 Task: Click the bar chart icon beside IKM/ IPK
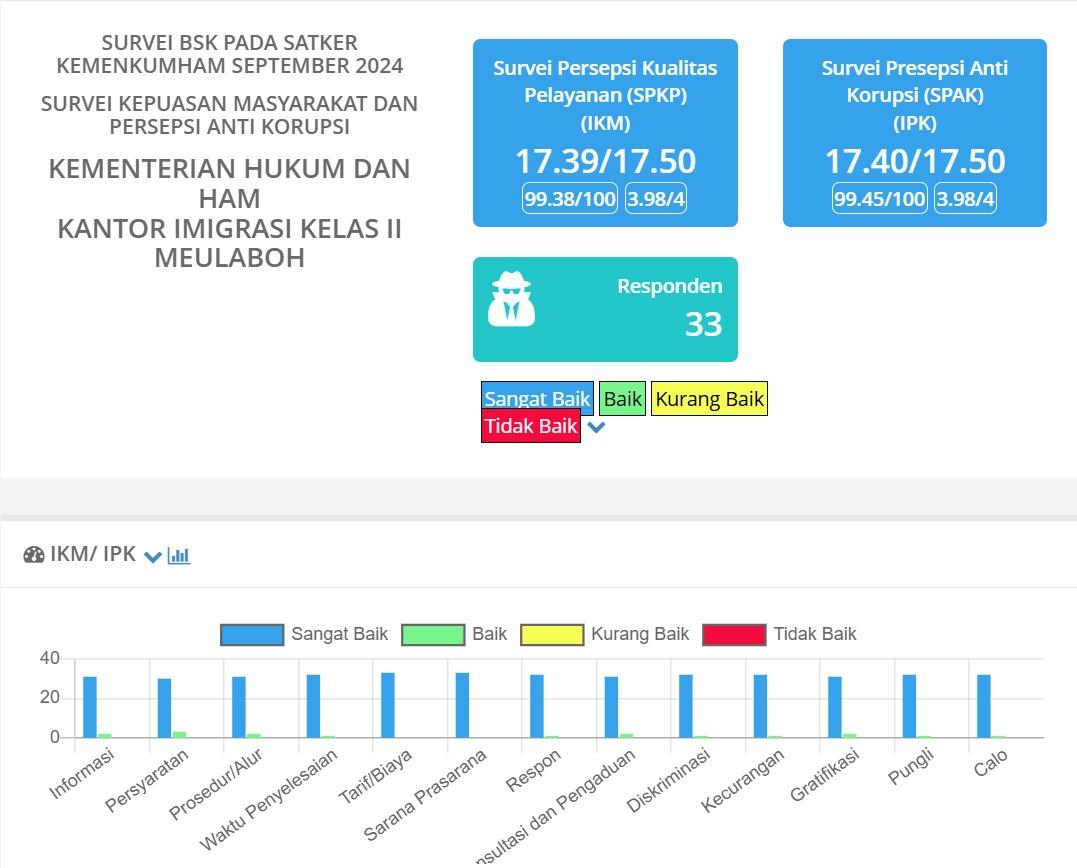point(179,556)
